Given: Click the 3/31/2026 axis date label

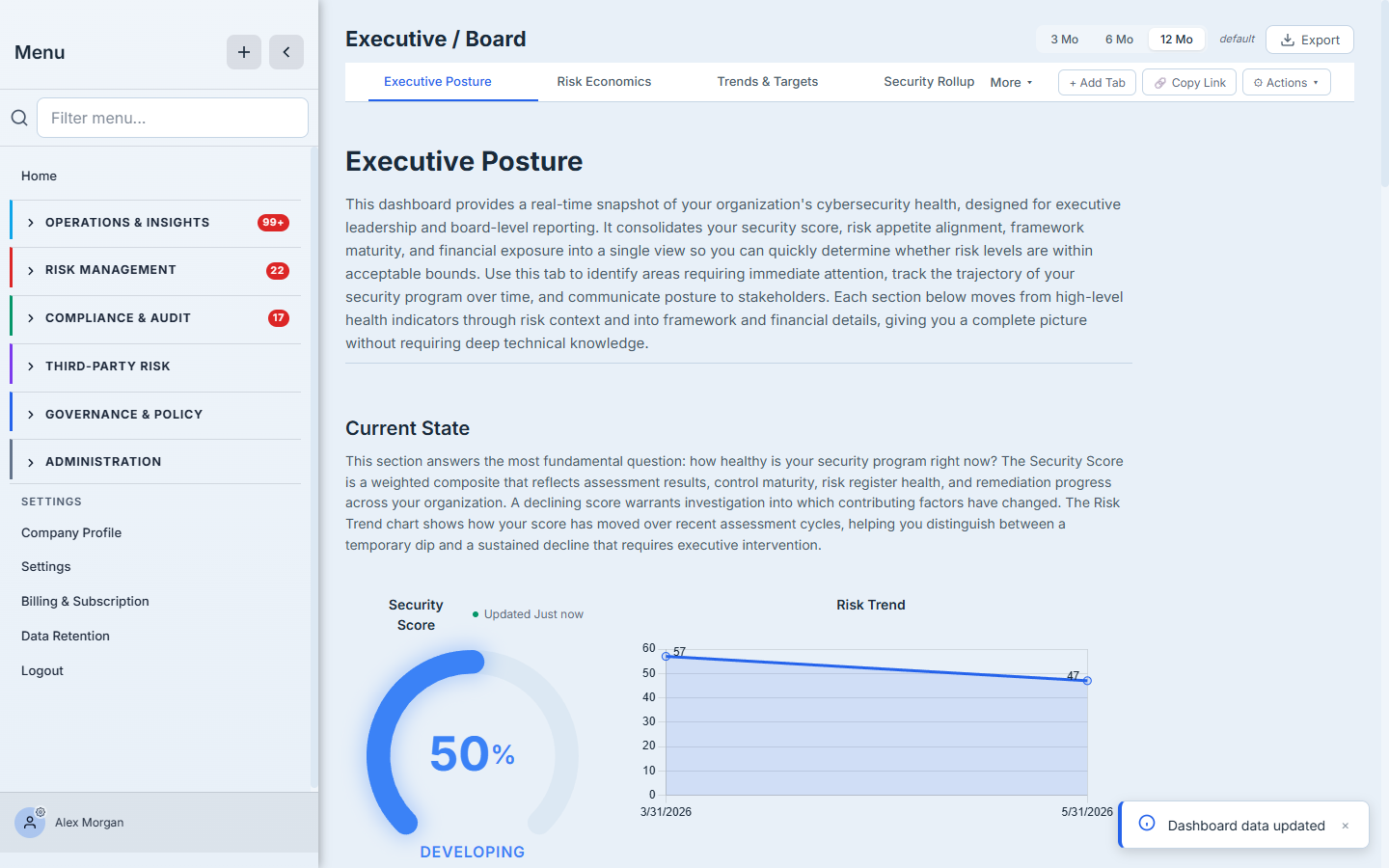Looking at the screenshot, I should pos(667,812).
